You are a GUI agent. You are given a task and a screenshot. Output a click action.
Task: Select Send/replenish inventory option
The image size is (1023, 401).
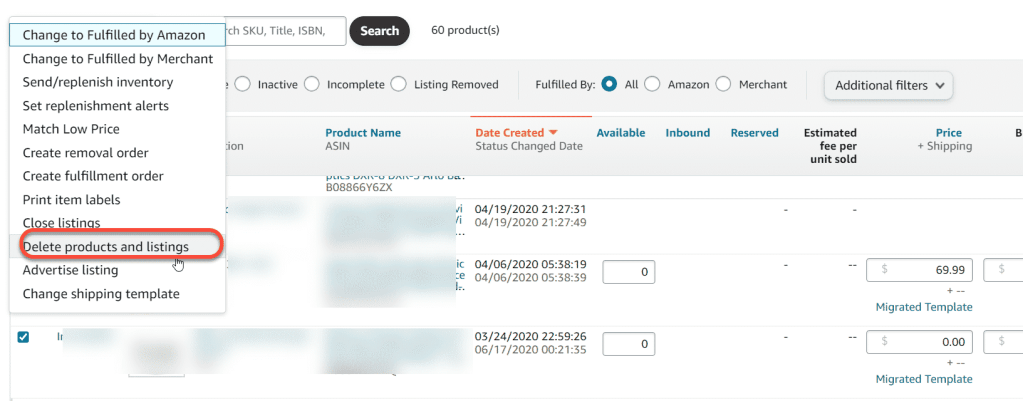[x=117, y=82]
